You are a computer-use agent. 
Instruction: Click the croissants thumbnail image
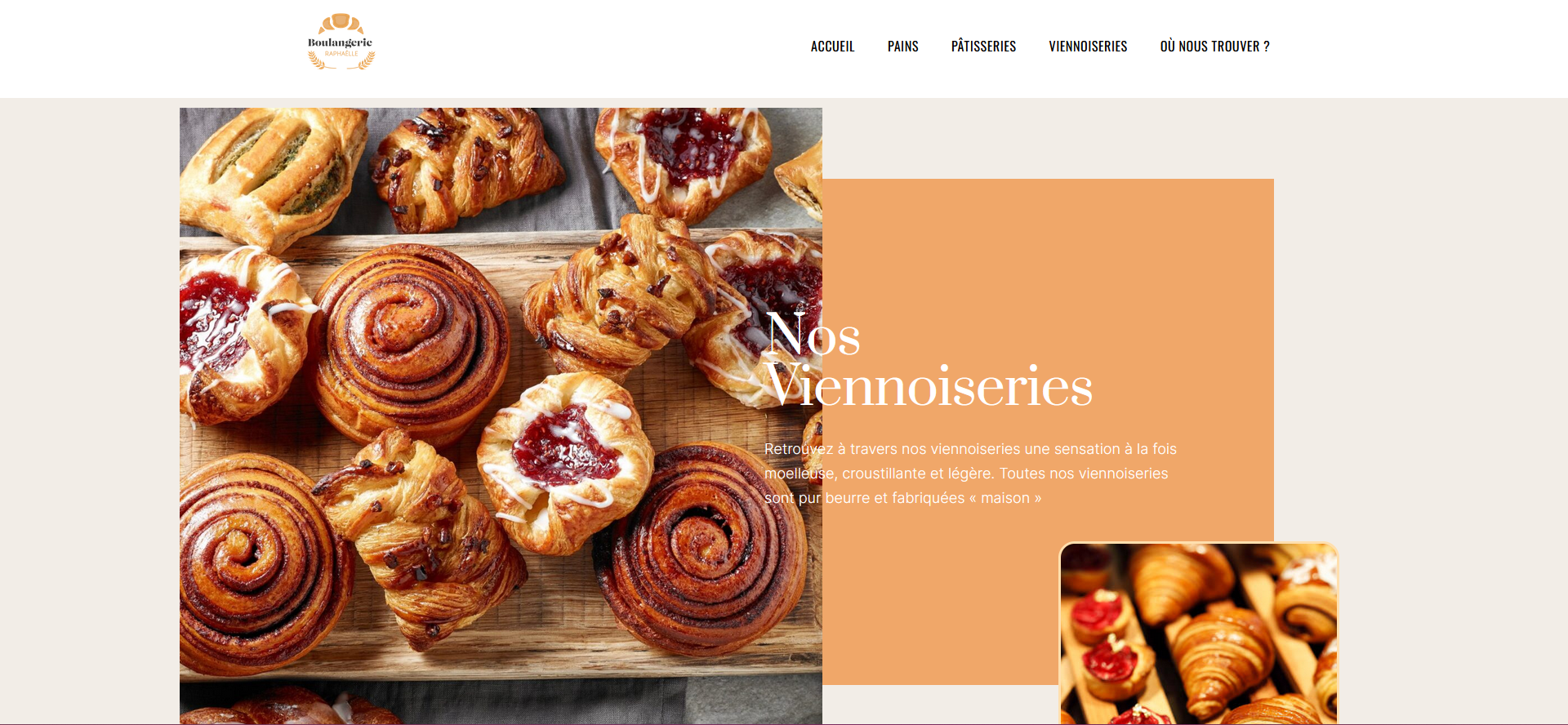[x=1199, y=634]
